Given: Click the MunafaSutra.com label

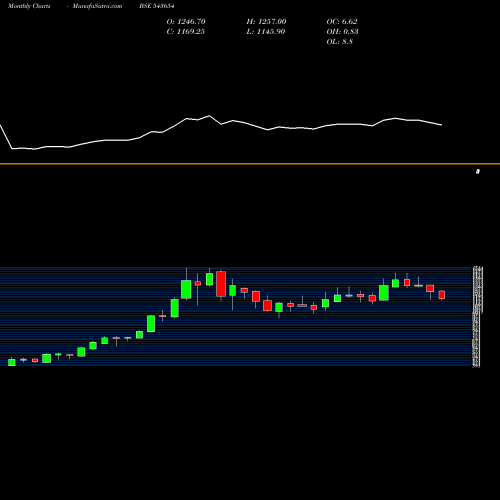Looking at the screenshot, I should [97, 6].
